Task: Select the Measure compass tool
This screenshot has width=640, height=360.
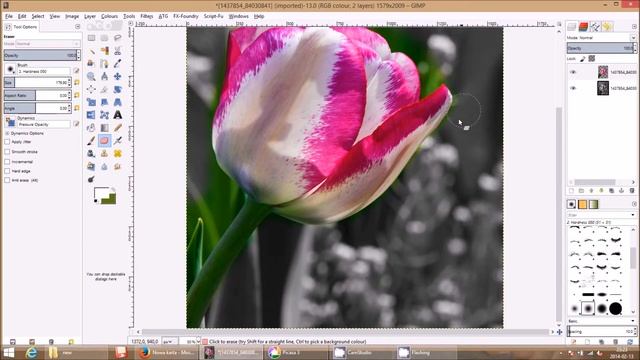Action: tap(104, 76)
